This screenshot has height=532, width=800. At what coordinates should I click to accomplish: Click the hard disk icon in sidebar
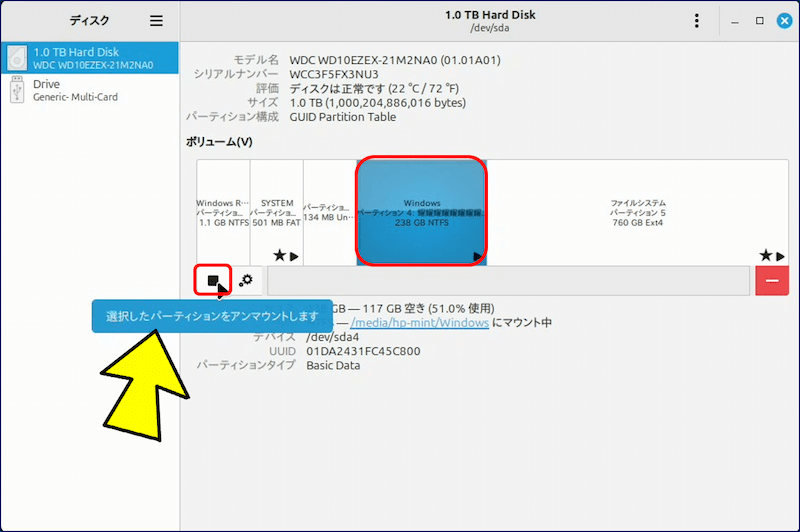tap(17, 58)
